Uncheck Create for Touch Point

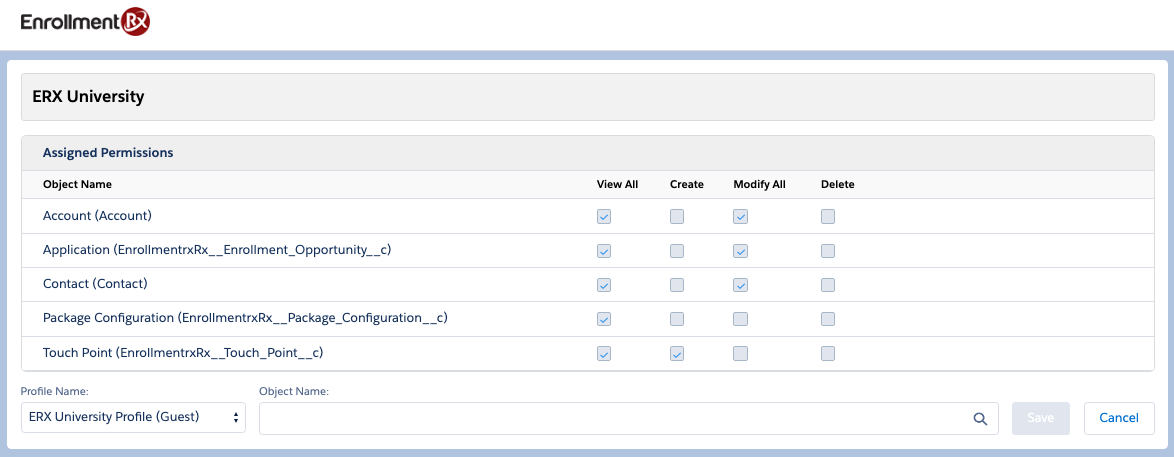pos(677,353)
